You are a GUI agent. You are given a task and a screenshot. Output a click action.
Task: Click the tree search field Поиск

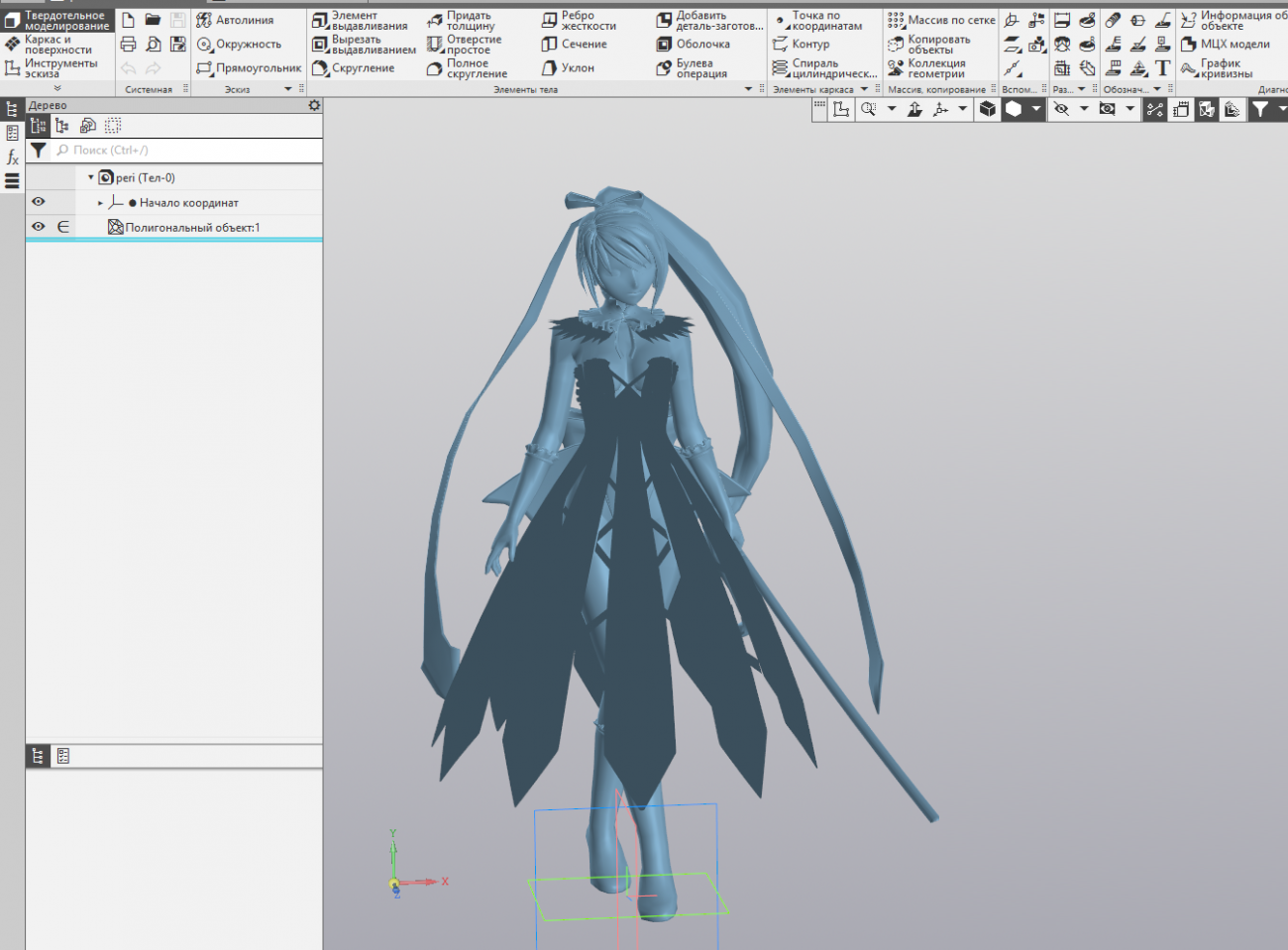coord(188,151)
